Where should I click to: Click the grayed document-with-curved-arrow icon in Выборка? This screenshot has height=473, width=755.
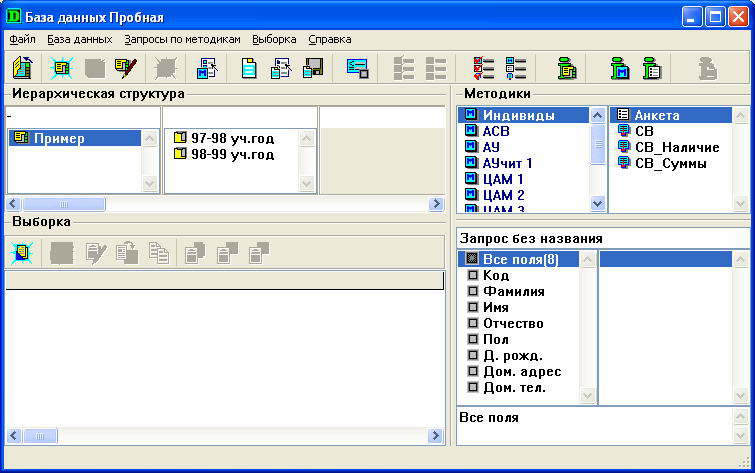(127, 252)
